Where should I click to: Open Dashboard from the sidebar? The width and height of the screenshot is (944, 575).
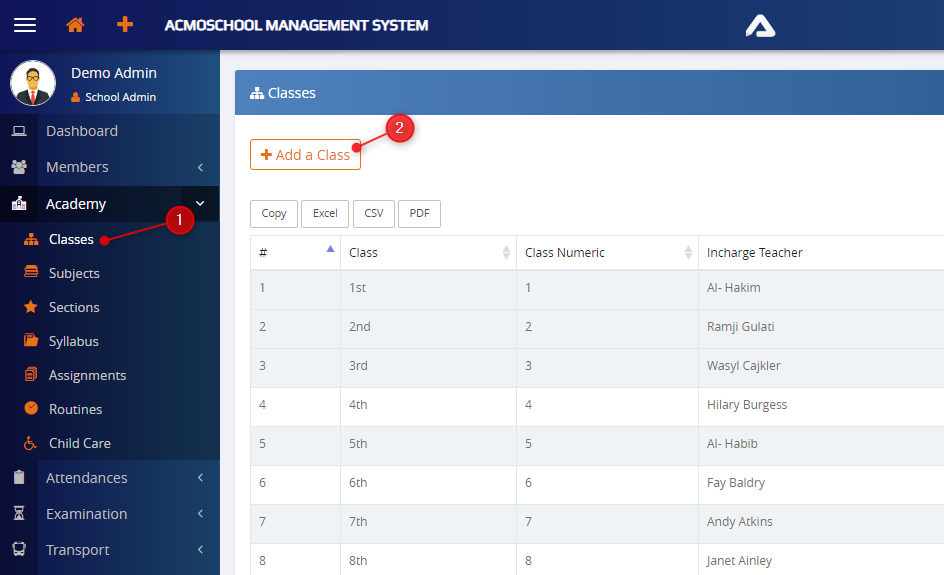pos(81,131)
